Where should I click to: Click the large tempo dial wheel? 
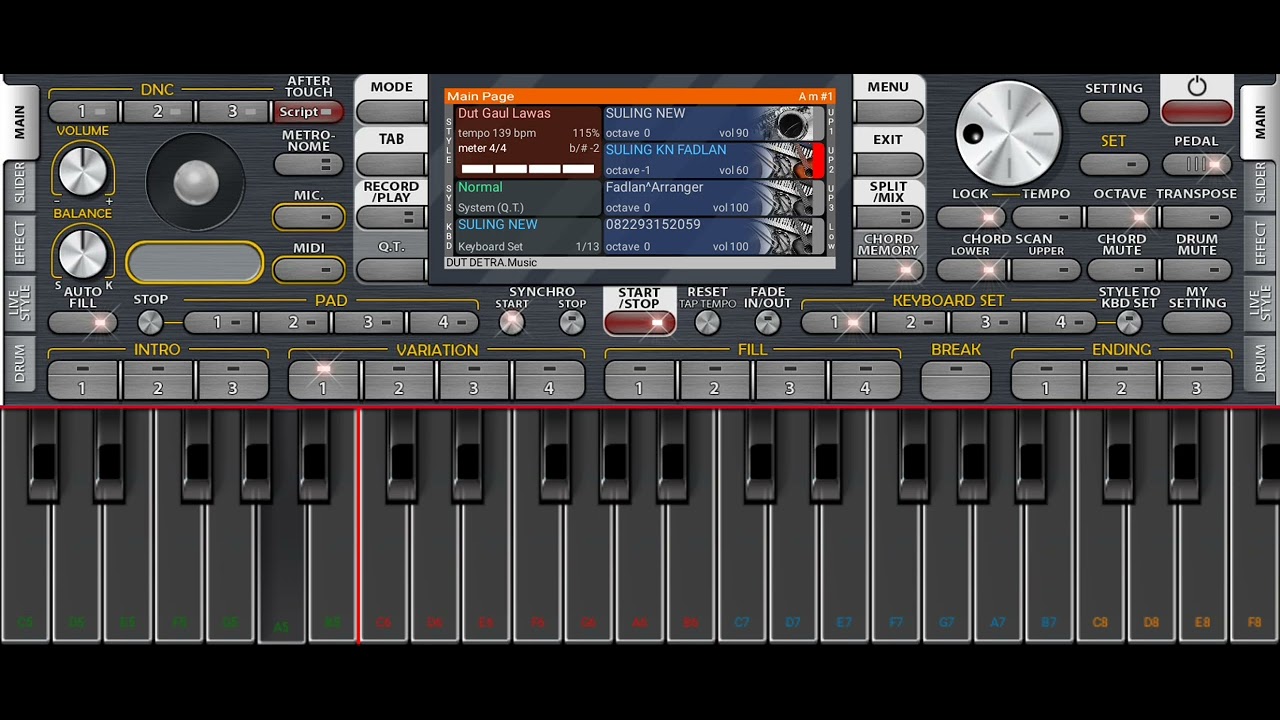pyautogui.click(x=1008, y=134)
